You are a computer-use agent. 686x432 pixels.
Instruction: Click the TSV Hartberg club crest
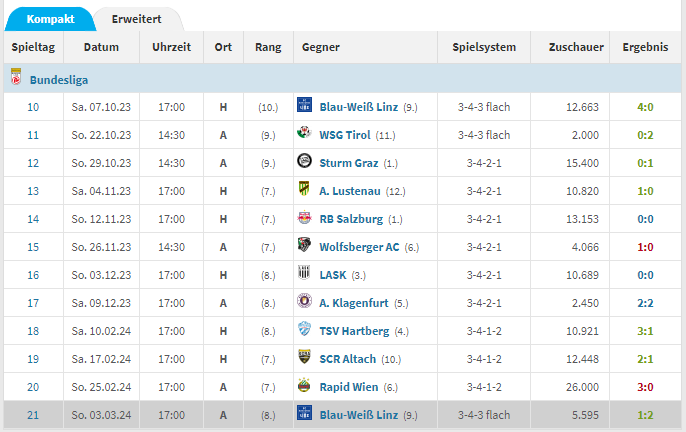[x=305, y=329]
